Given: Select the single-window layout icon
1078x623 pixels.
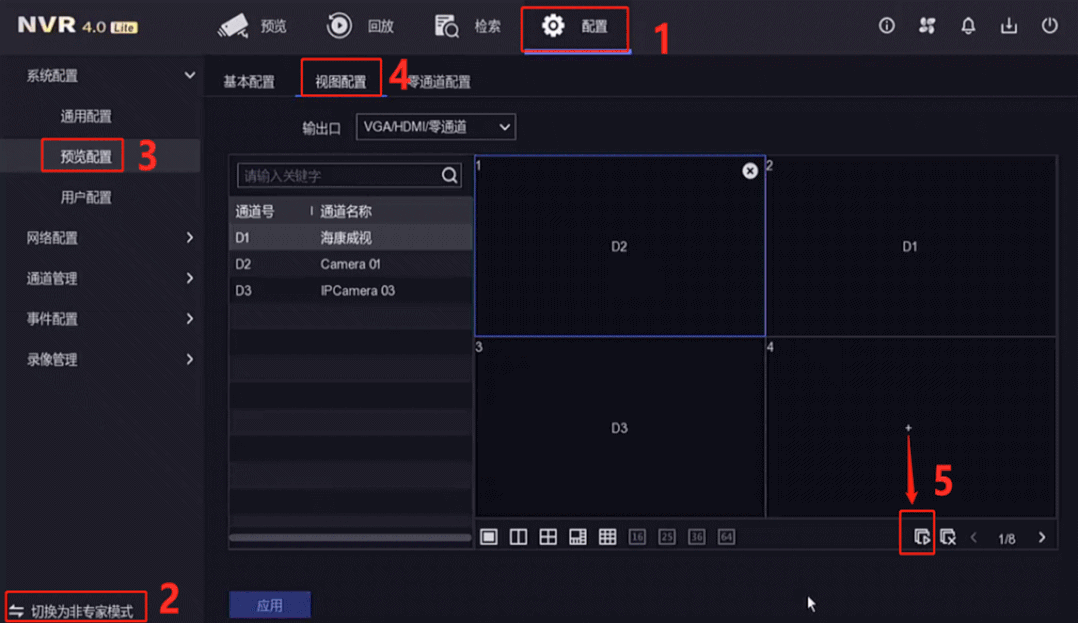Looking at the screenshot, I should [489, 536].
